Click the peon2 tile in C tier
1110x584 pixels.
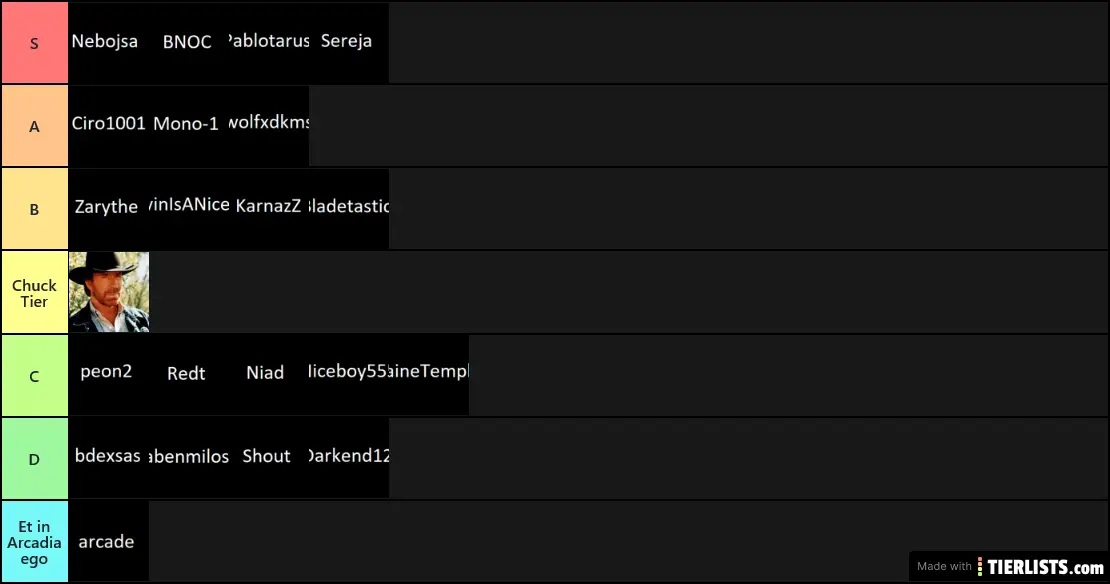click(108, 374)
